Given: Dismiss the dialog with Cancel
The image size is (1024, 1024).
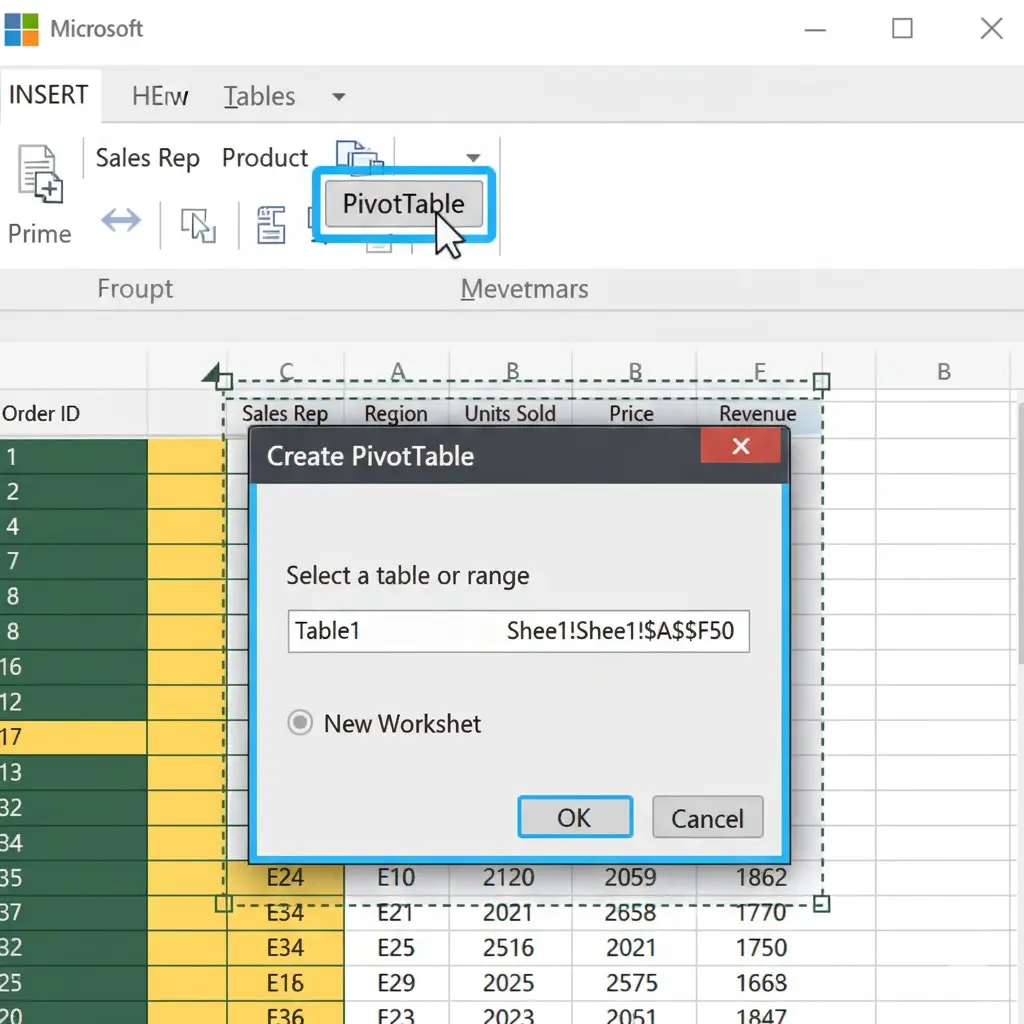Looking at the screenshot, I should point(707,817).
